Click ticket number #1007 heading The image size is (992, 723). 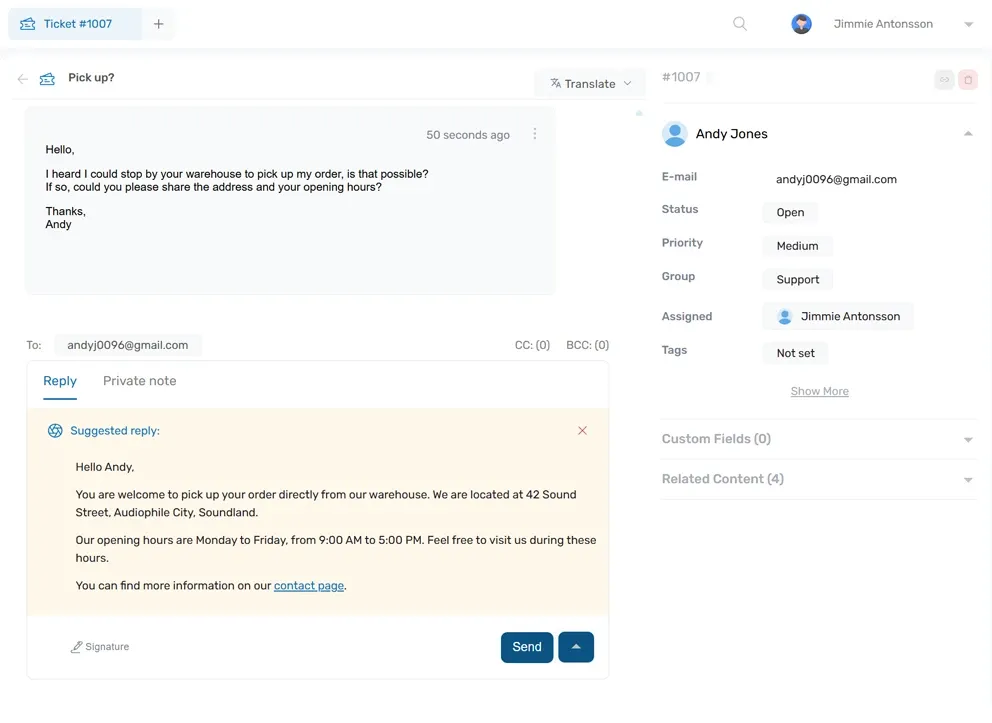point(681,77)
